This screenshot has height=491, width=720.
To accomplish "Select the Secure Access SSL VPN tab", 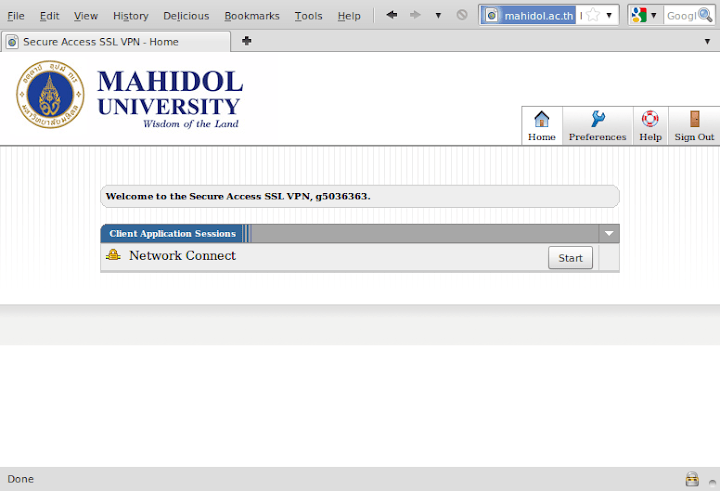I will tap(116, 42).
